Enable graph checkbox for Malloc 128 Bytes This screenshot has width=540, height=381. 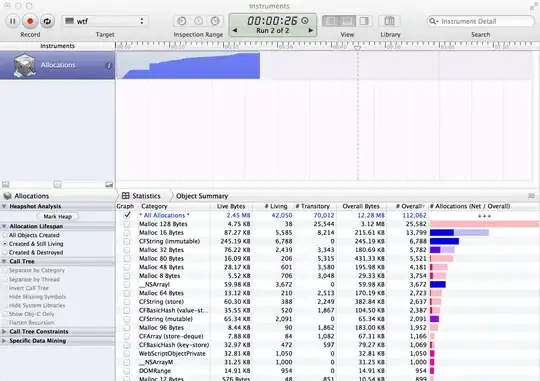(x=127, y=224)
